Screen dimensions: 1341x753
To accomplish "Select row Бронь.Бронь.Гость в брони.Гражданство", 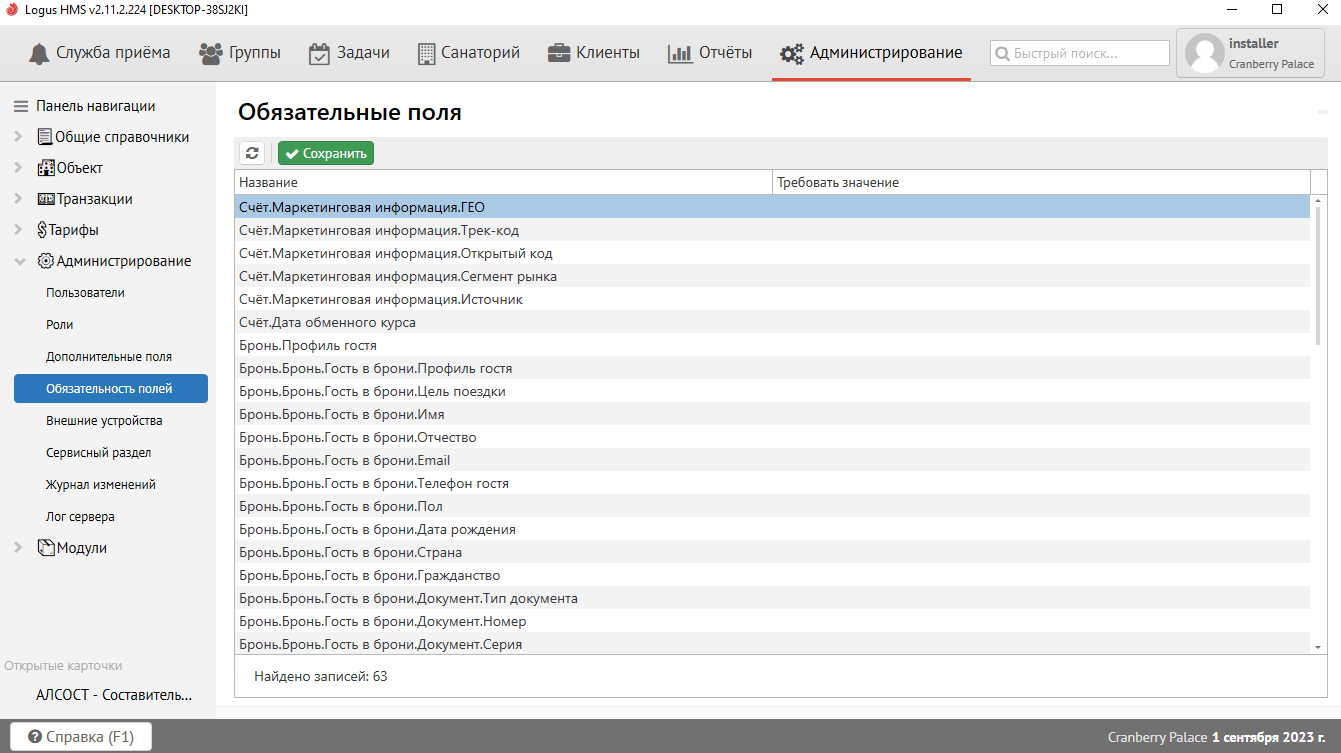I will click(x=772, y=575).
